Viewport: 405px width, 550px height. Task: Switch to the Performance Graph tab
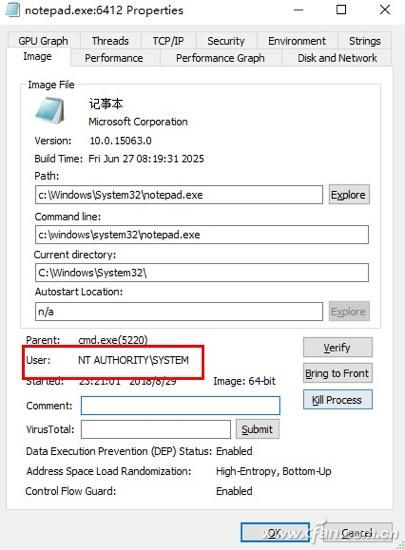[220, 58]
